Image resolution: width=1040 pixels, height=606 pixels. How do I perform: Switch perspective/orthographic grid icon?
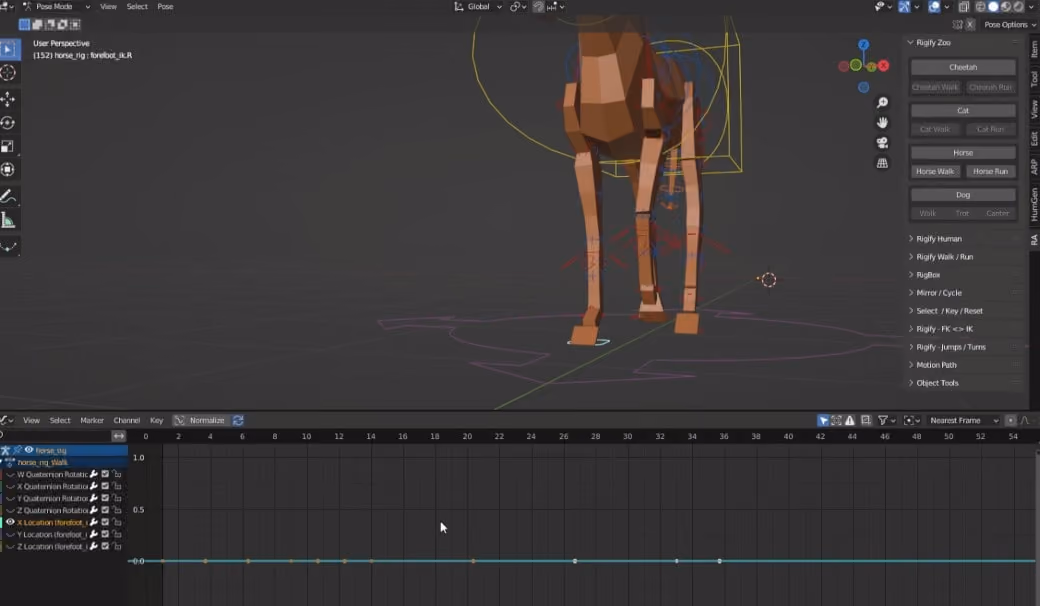point(882,163)
